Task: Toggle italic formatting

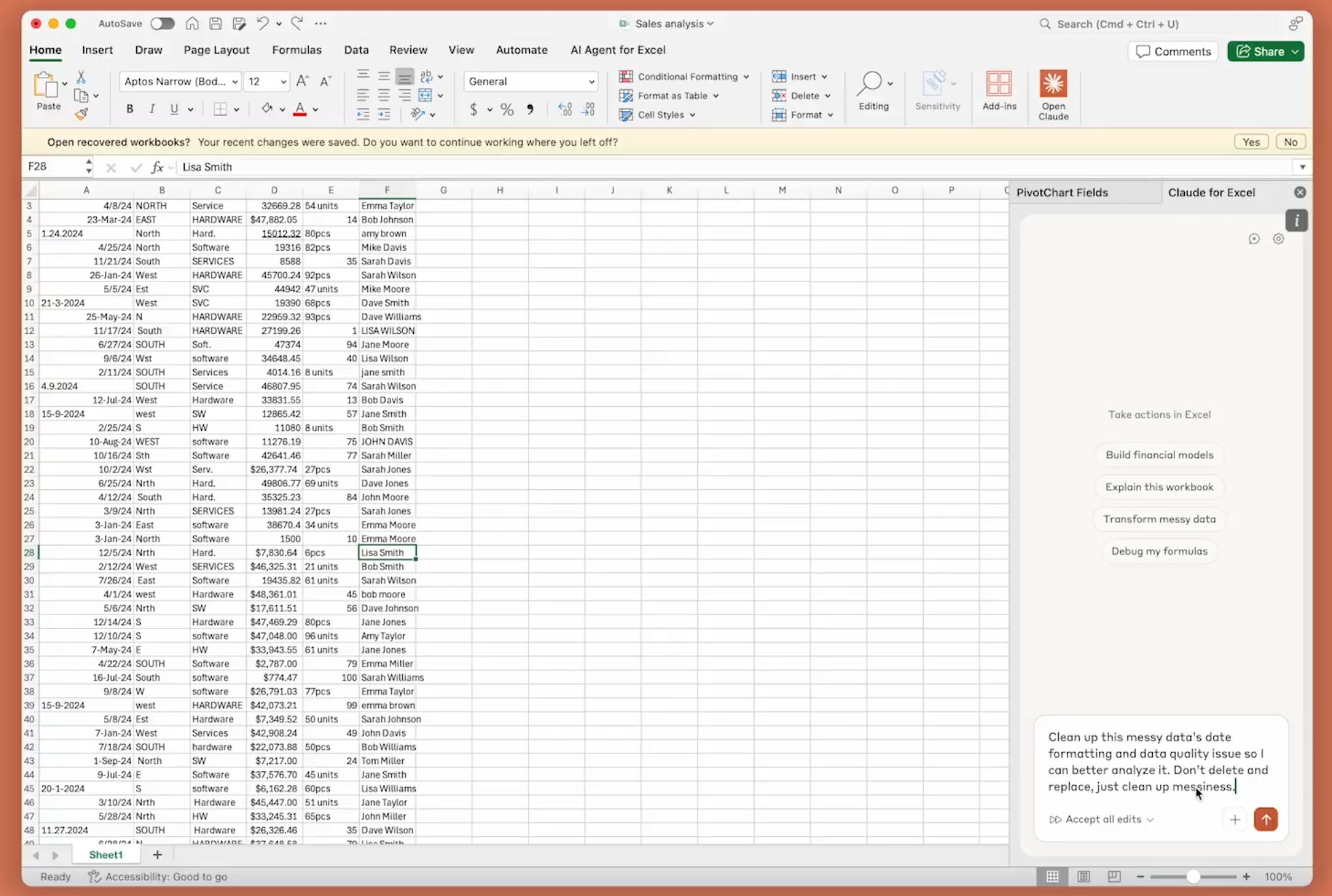Action: click(x=152, y=109)
